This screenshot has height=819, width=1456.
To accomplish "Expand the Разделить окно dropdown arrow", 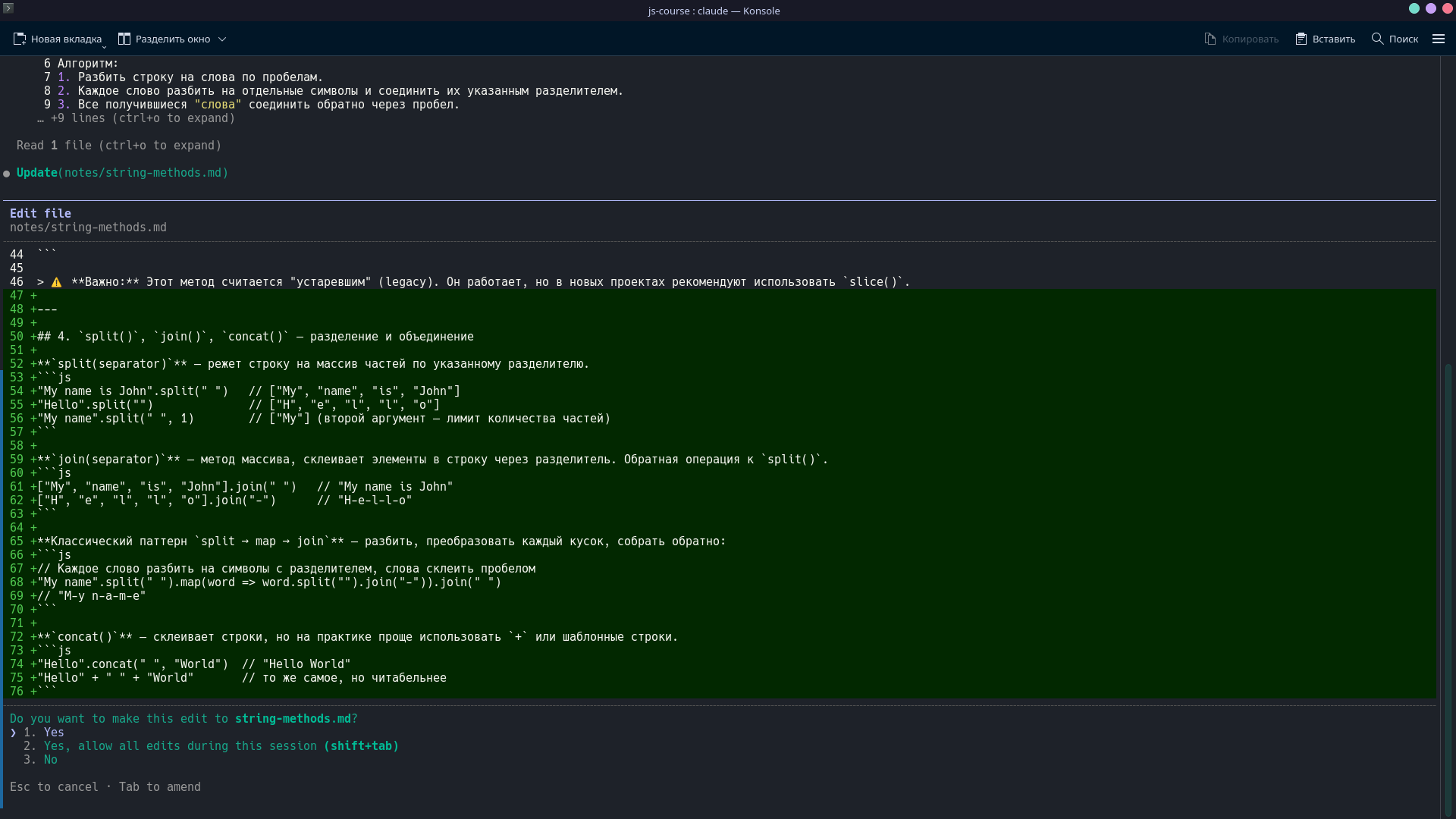I will point(222,39).
